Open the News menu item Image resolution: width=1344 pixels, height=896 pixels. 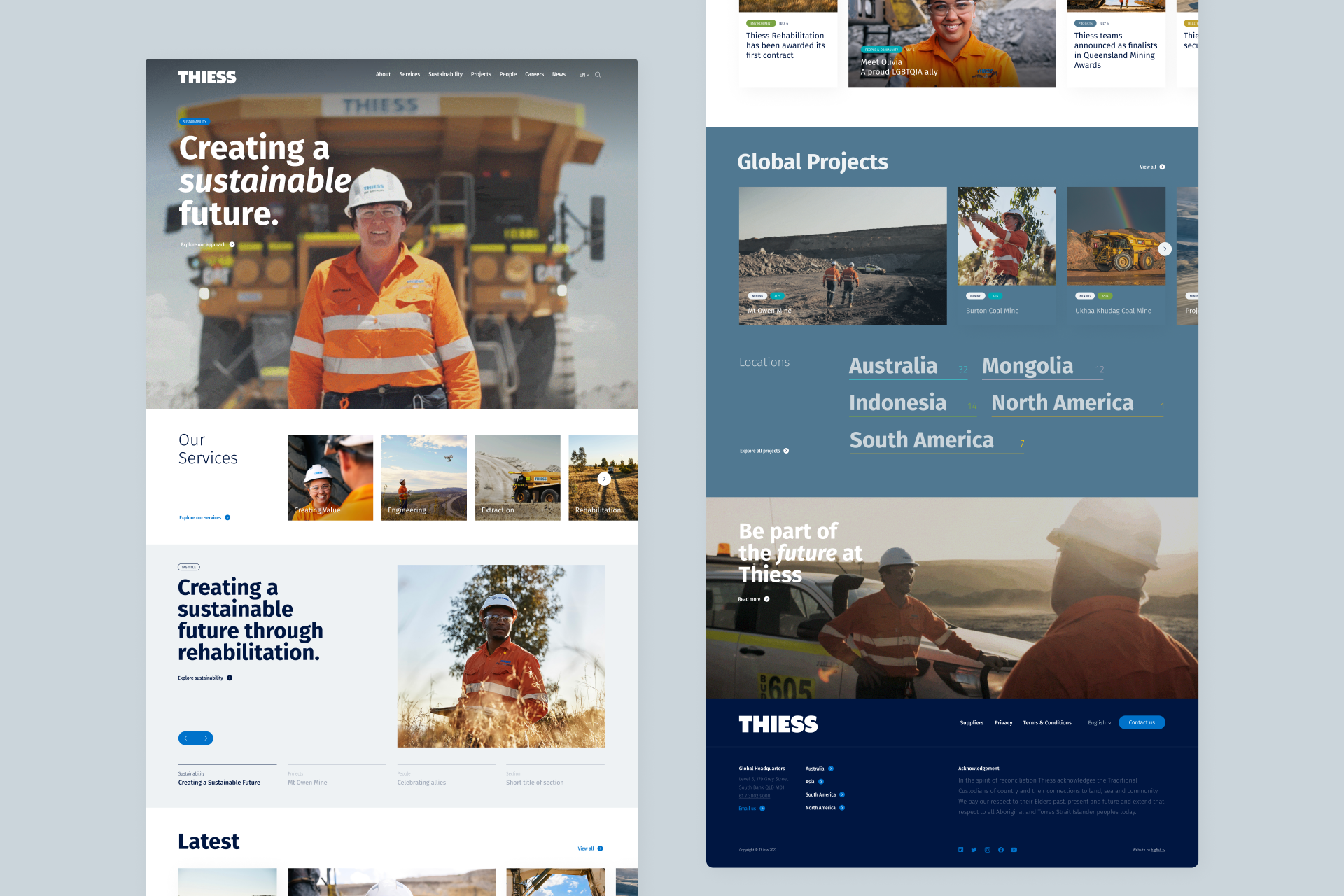[559, 74]
